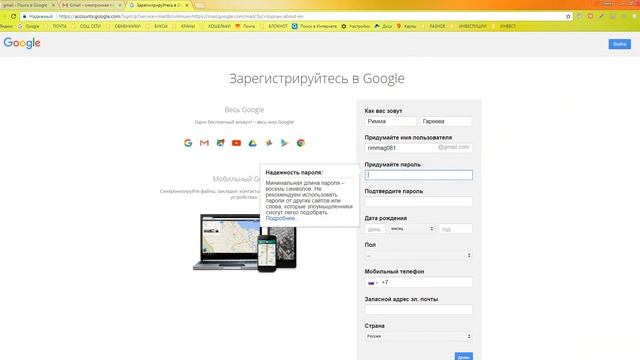Open the ПОЧТА bookmarks folder
The height and width of the screenshot is (360, 640).
tap(56, 26)
